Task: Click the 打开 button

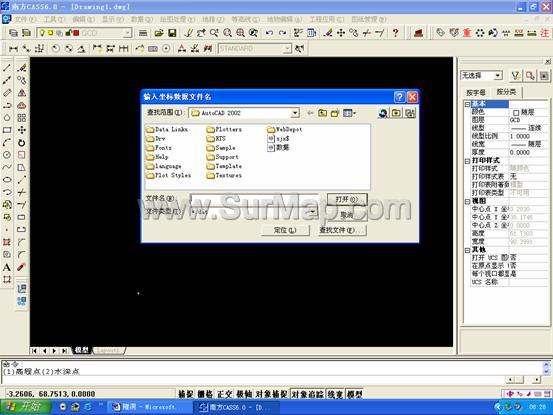Action: (347, 199)
